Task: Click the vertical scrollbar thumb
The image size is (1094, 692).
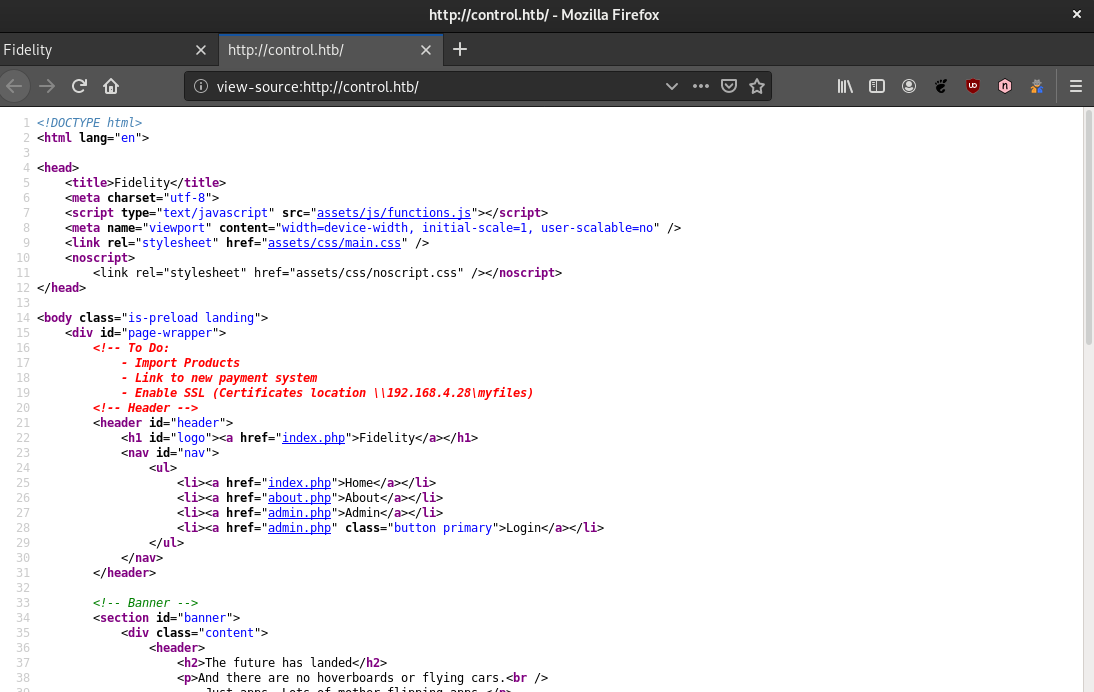Action: (1088, 226)
